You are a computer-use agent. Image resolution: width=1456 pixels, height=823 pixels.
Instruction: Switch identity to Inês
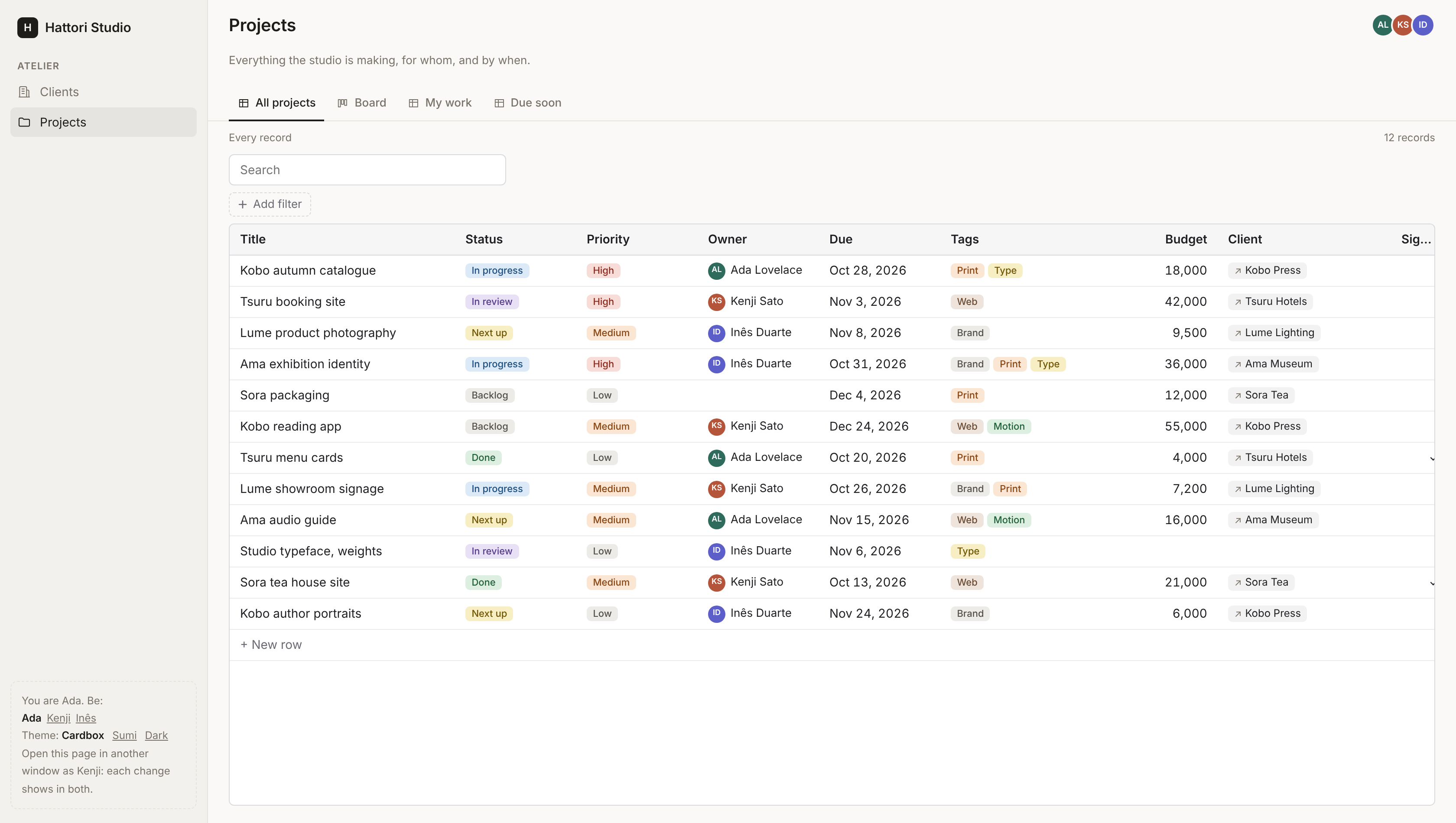(86, 718)
